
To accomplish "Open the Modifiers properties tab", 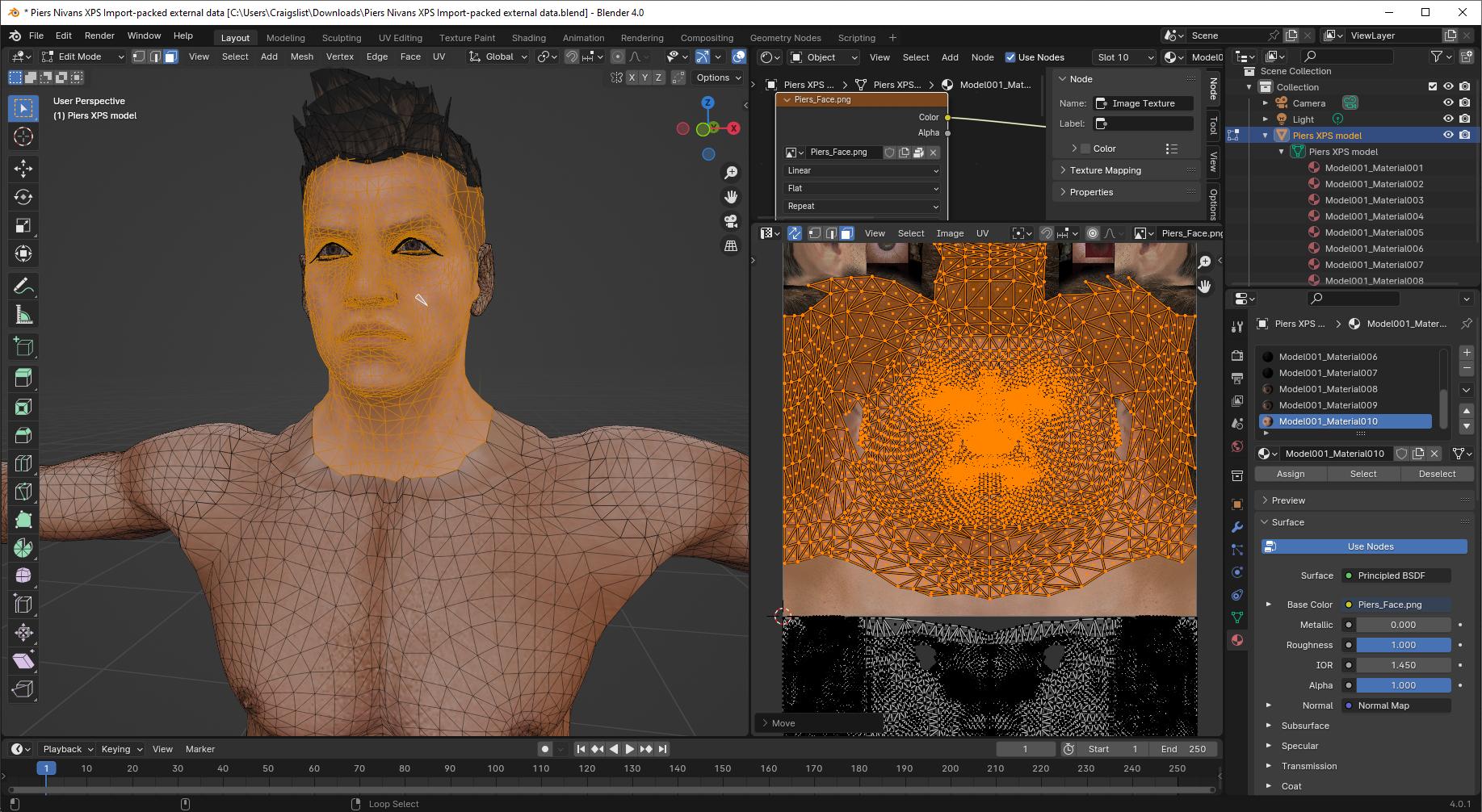I will 1236,527.
